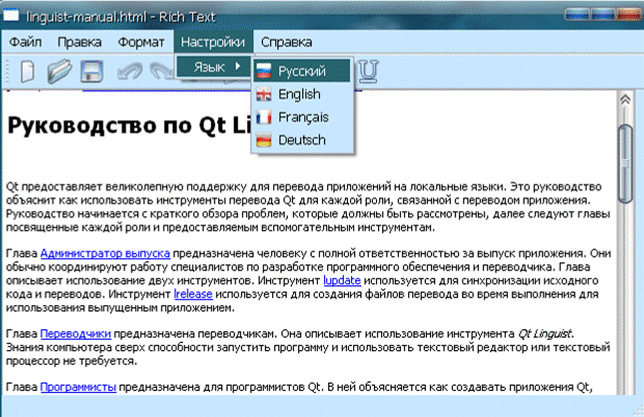Click the vertical scrollbar handle
Screen dimensions: 644x417
click(625, 164)
